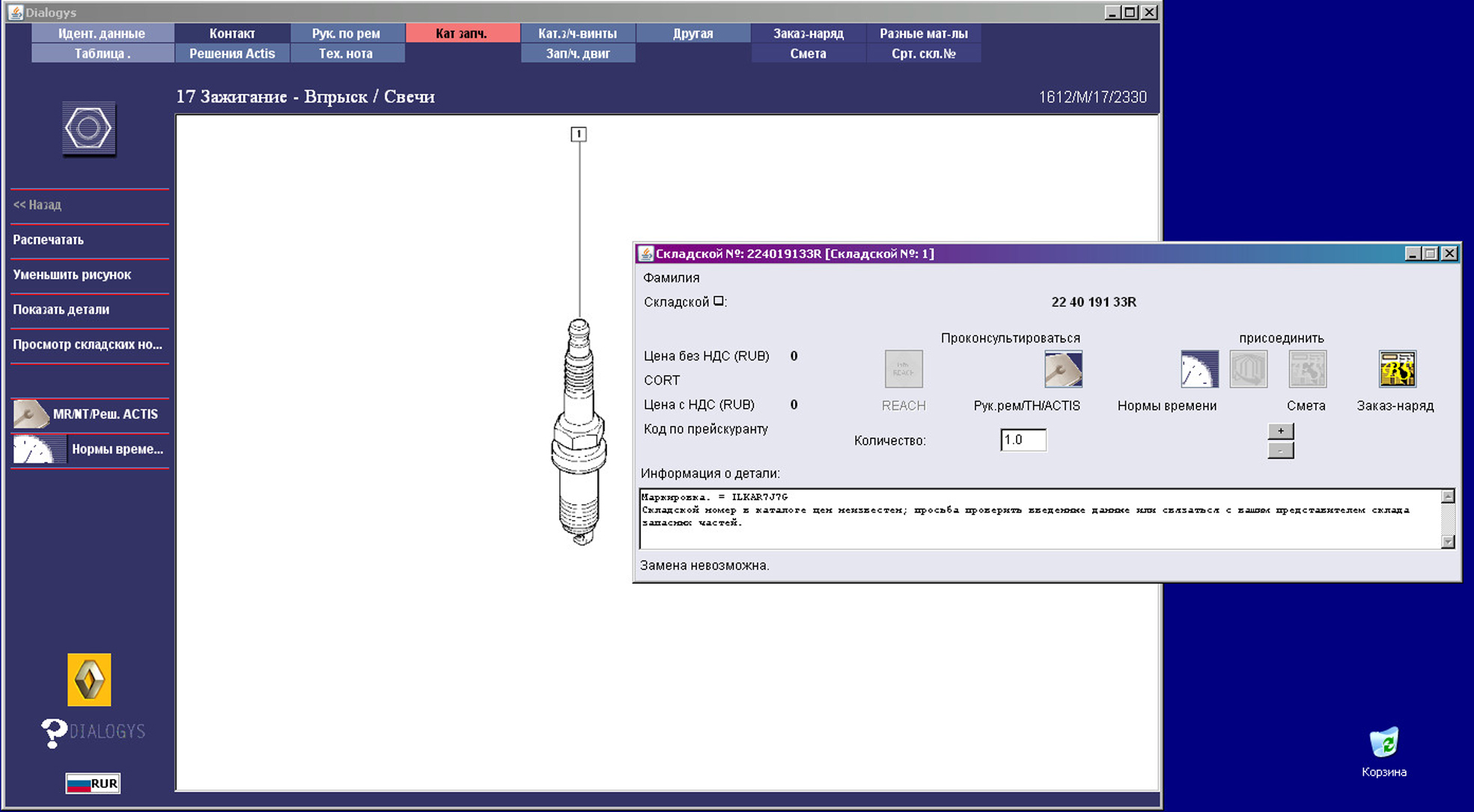Click the Renault diamond logo

pyautogui.click(x=89, y=680)
